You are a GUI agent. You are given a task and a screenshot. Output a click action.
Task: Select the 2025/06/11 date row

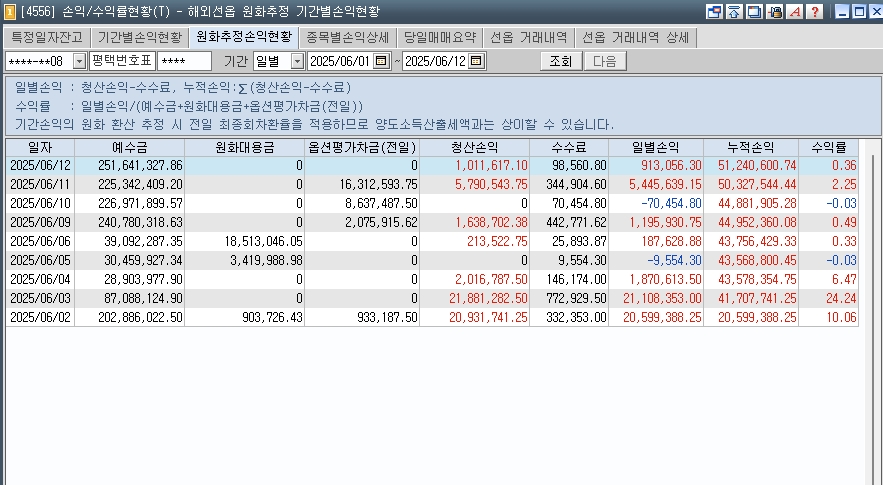pyautogui.click(x=432, y=184)
